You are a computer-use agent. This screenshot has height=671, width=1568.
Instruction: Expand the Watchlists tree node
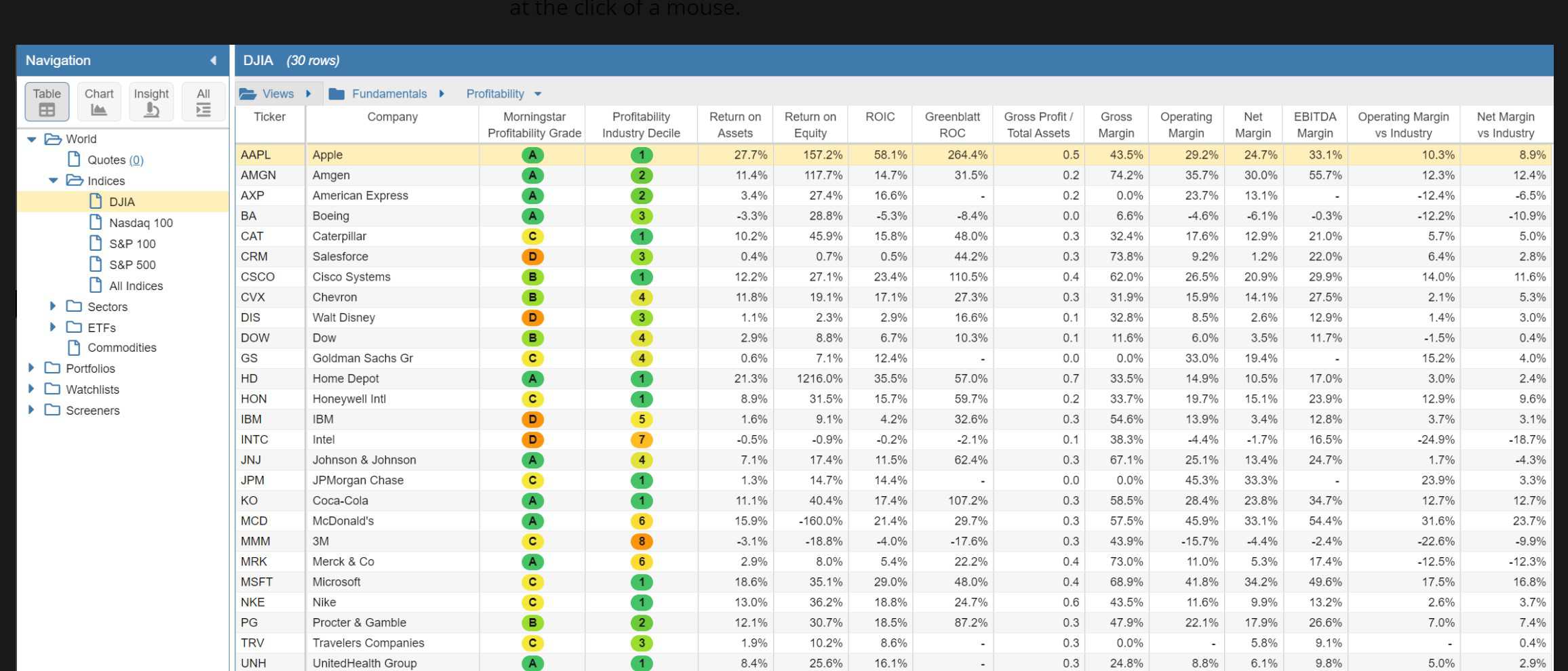tap(31, 389)
